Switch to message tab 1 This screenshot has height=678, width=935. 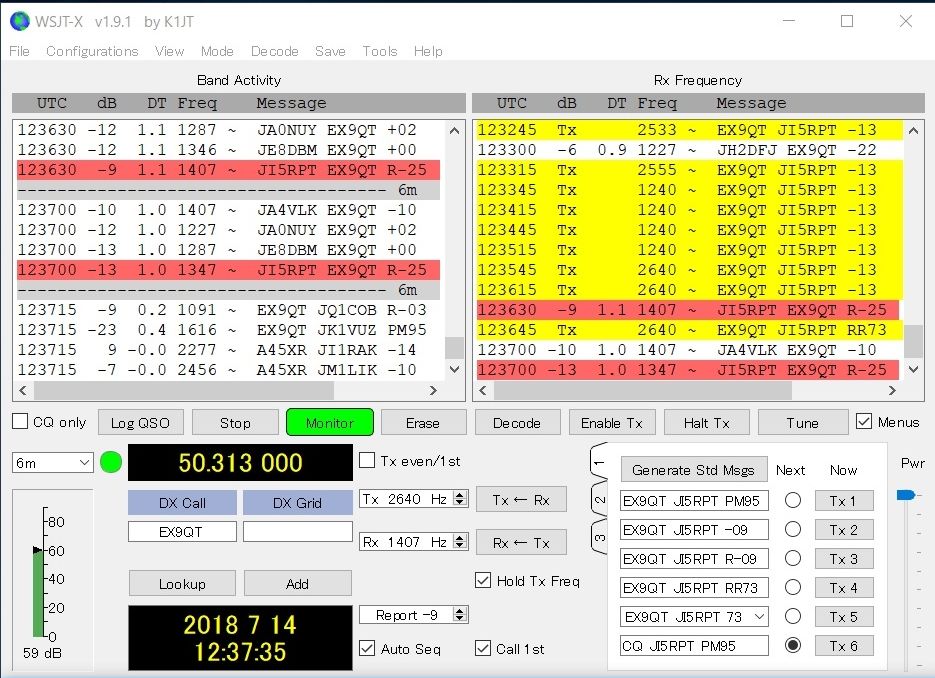[x=599, y=462]
